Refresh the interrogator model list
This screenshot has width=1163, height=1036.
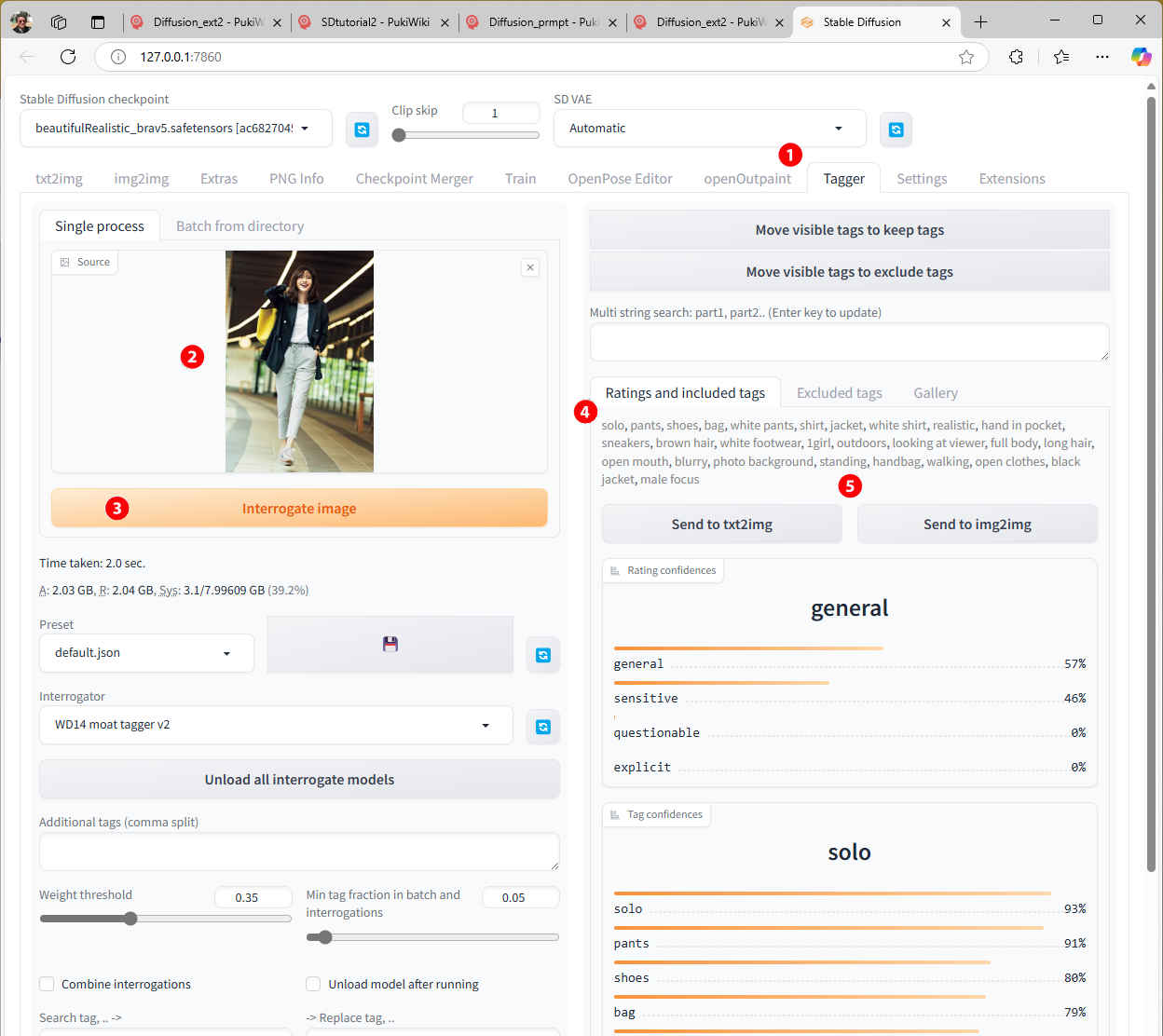[x=542, y=727]
